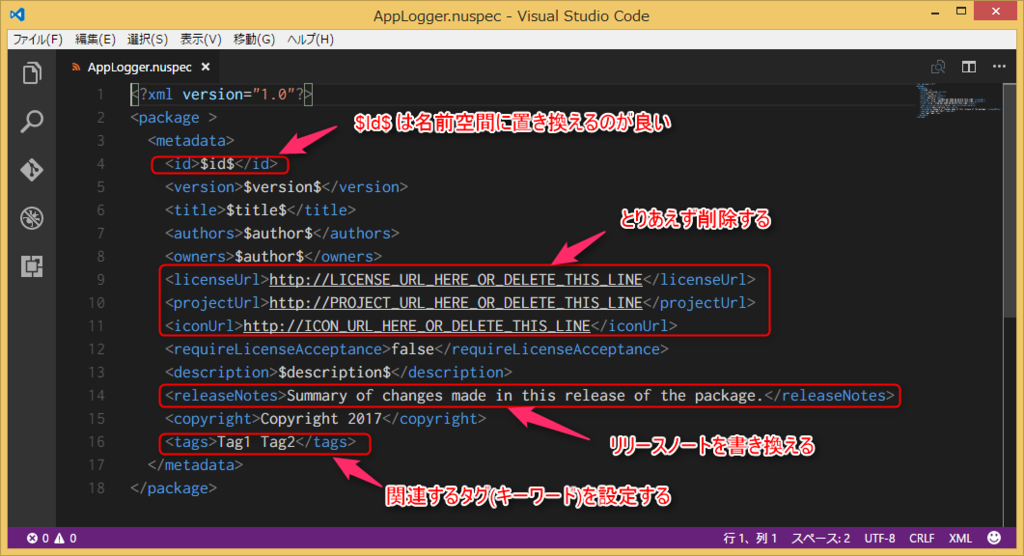
Task: Open the Source Control (Git) view
Action: click(31, 170)
